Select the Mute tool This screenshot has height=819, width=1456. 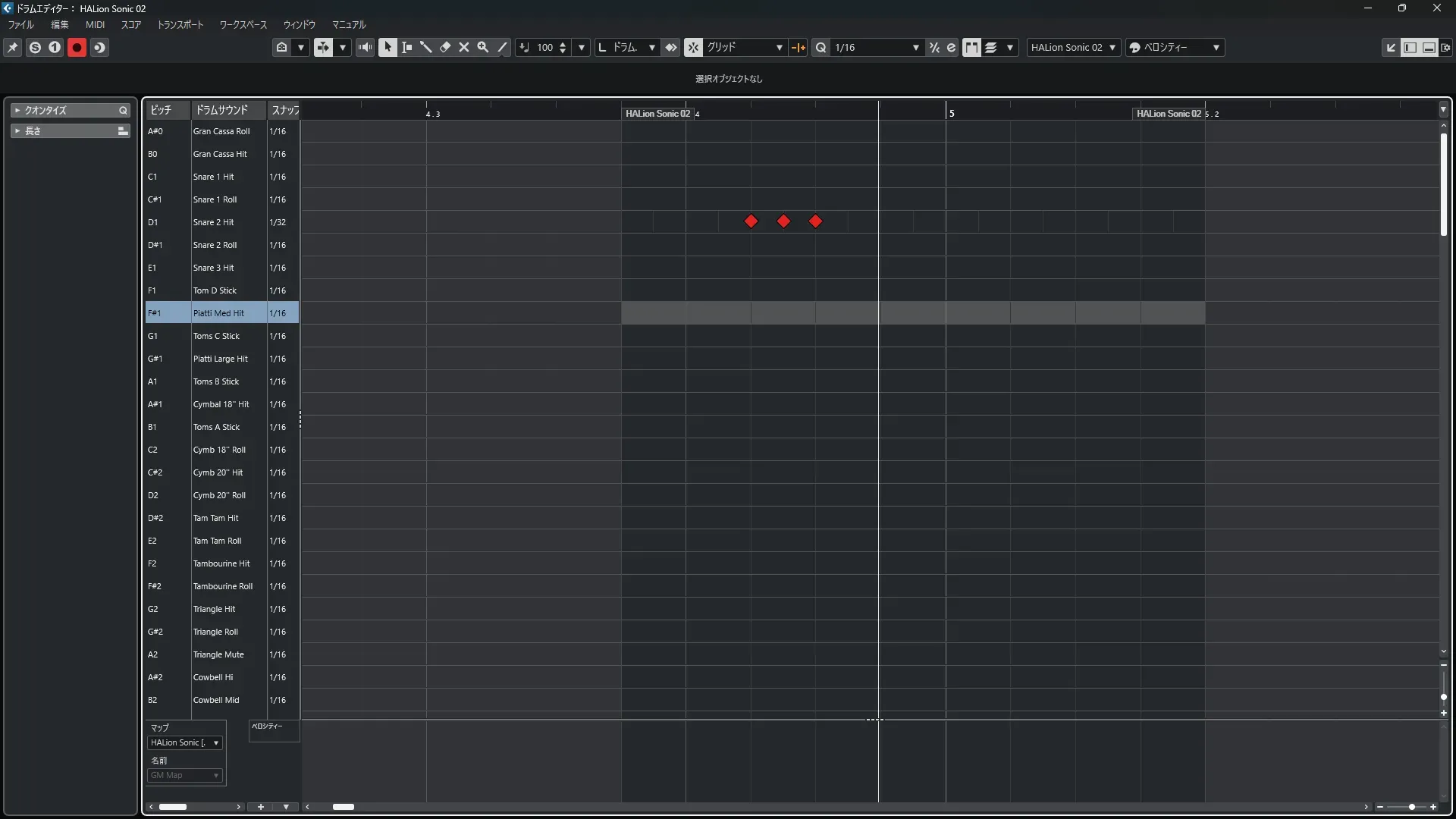[464, 47]
